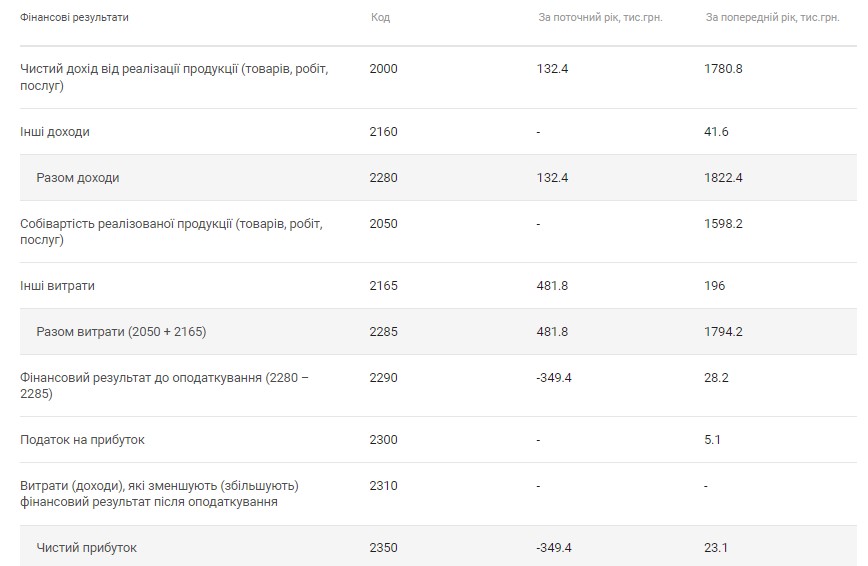This screenshot has height=566, width=868.
Task: Select the total expenses value 1794.2
Action: click(724, 332)
